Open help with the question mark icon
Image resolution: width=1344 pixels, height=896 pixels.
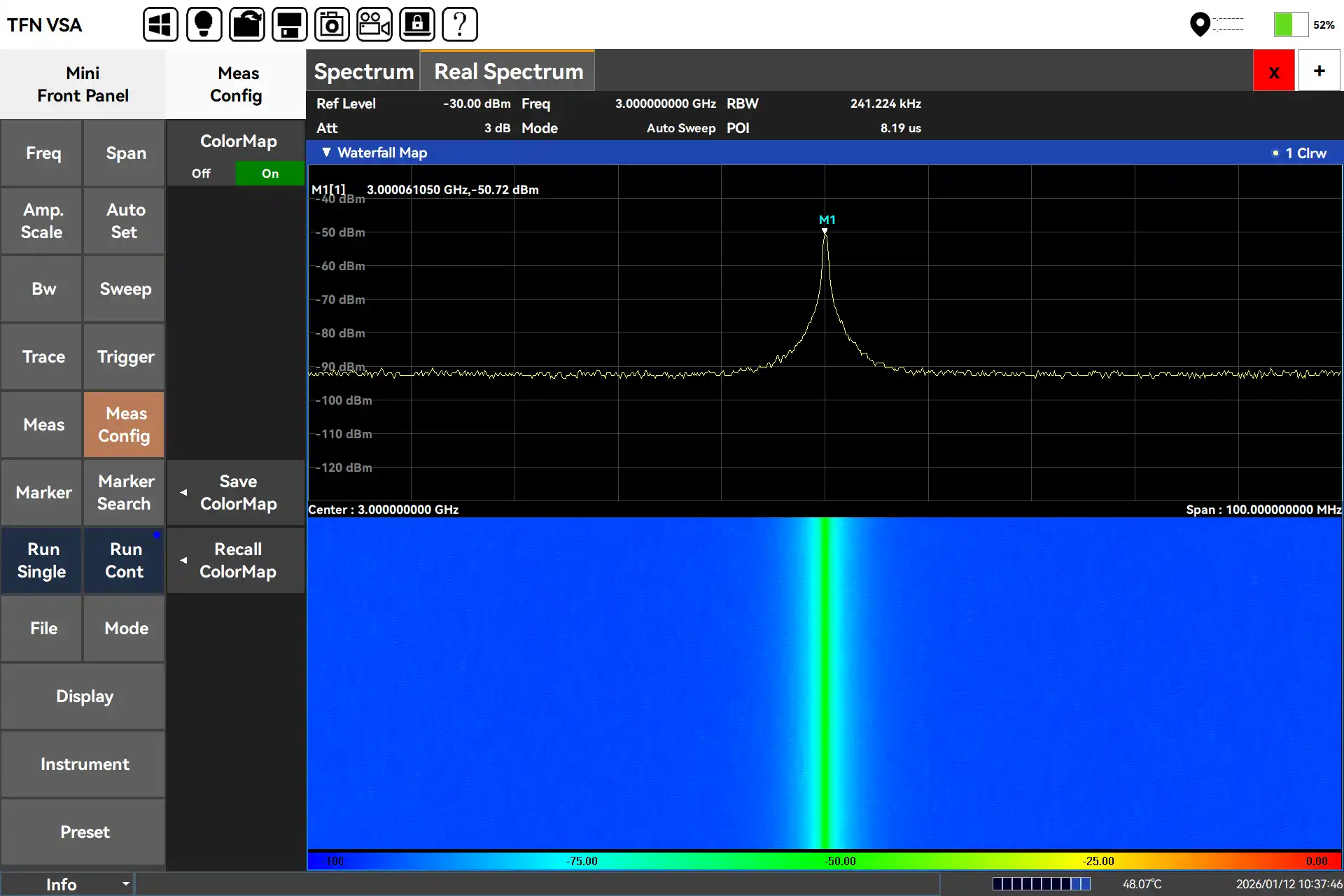(460, 25)
